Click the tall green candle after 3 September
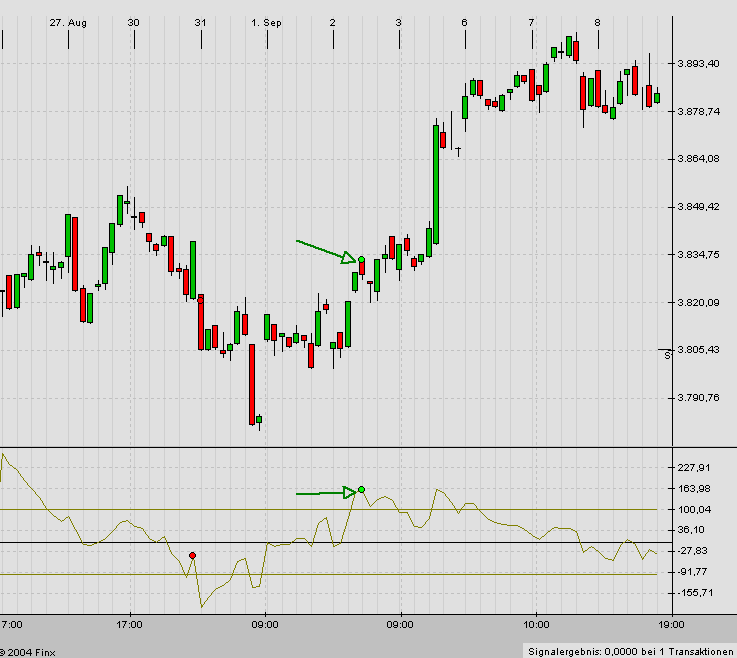737x658 pixels. [x=436, y=183]
